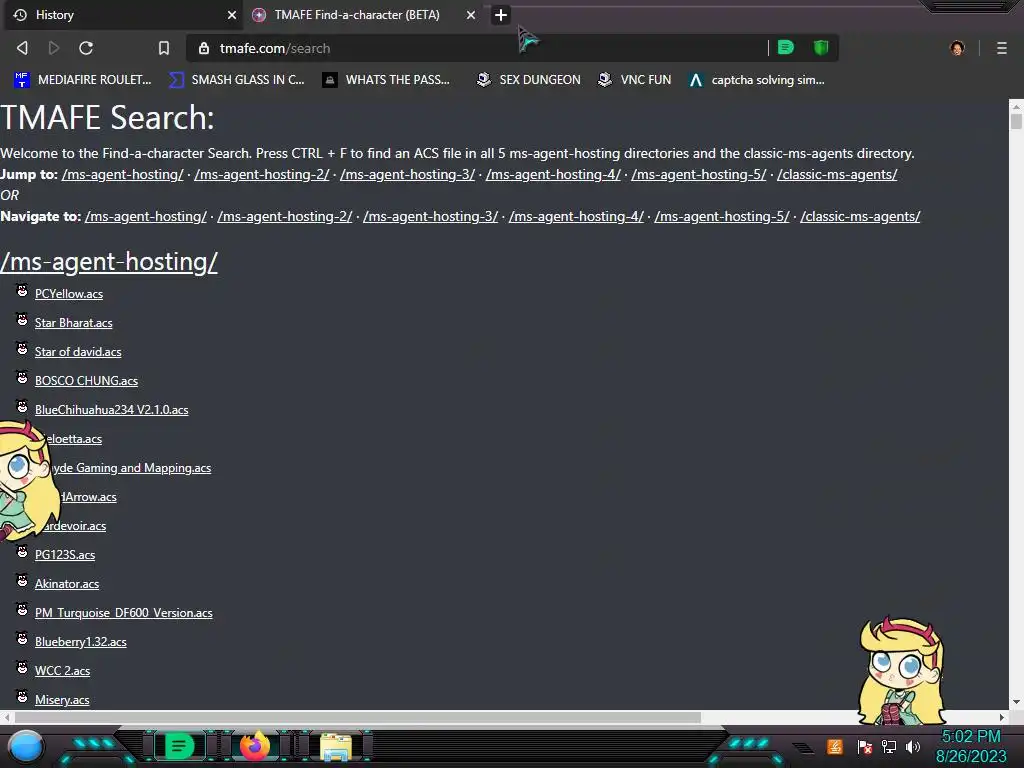Open Star Bharat.acs file link
Screen dimensions: 1024x768
(x=73, y=323)
